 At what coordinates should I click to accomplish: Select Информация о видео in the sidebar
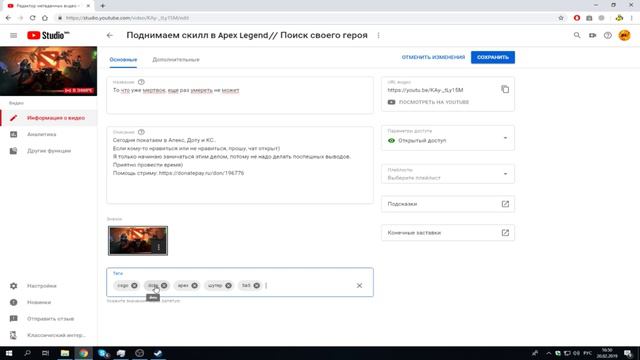[49, 118]
